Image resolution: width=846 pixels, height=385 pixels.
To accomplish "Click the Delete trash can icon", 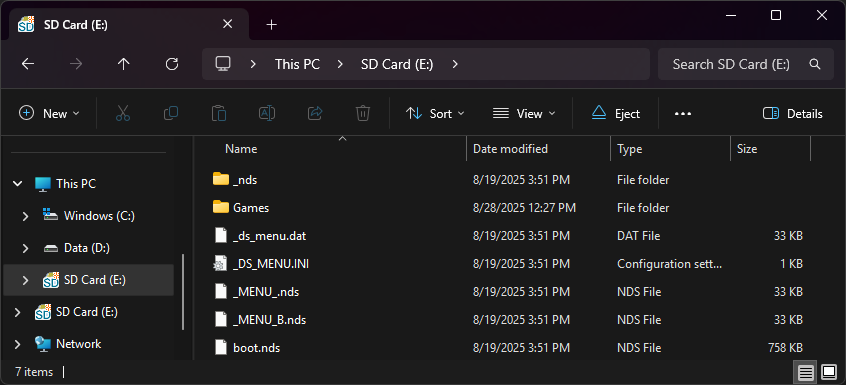I will pyautogui.click(x=363, y=114).
